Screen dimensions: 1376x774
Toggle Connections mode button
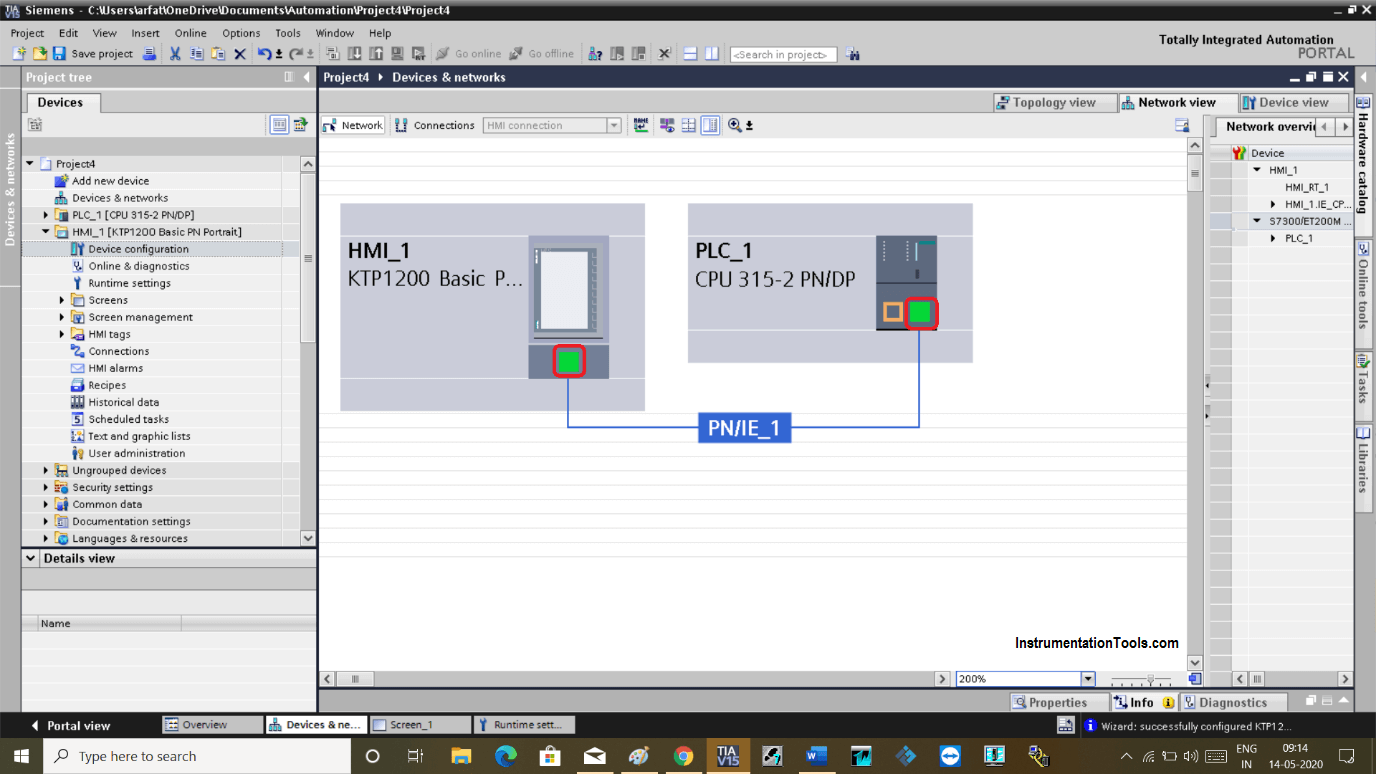point(435,125)
